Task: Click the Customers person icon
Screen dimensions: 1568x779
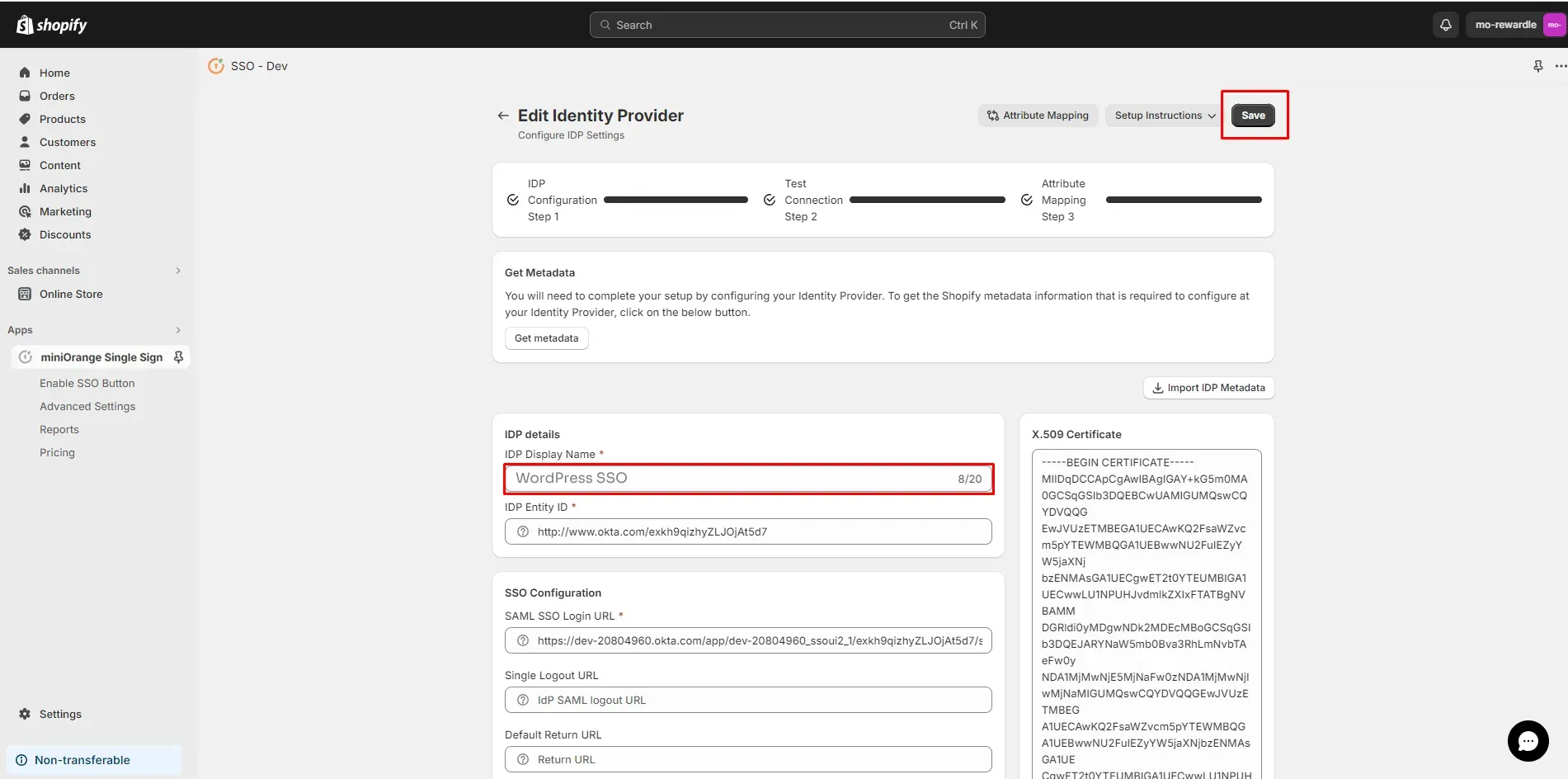Action: [x=25, y=142]
